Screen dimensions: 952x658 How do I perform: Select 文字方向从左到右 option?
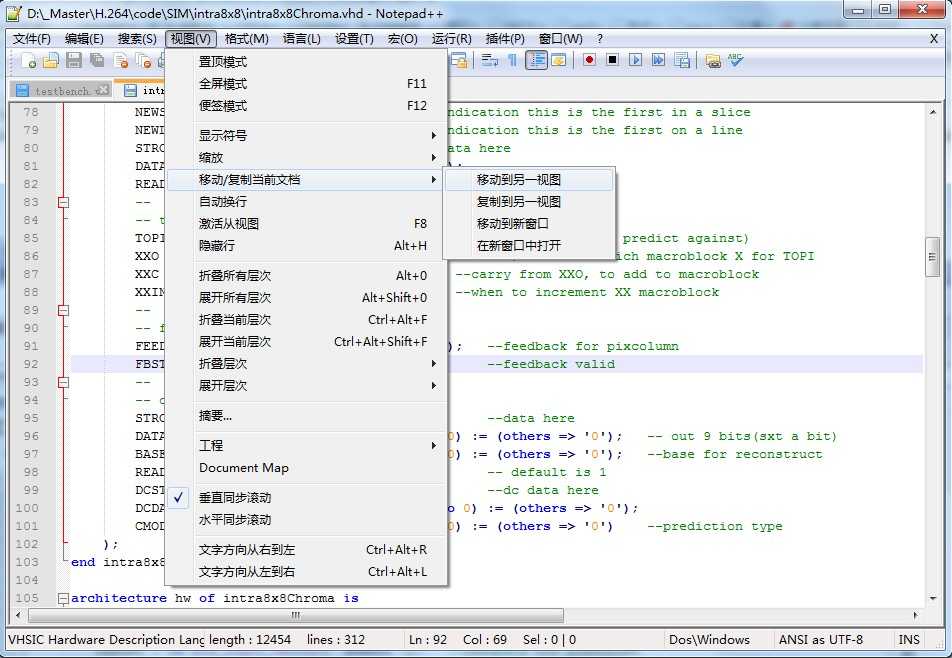(x=307, y=572)
